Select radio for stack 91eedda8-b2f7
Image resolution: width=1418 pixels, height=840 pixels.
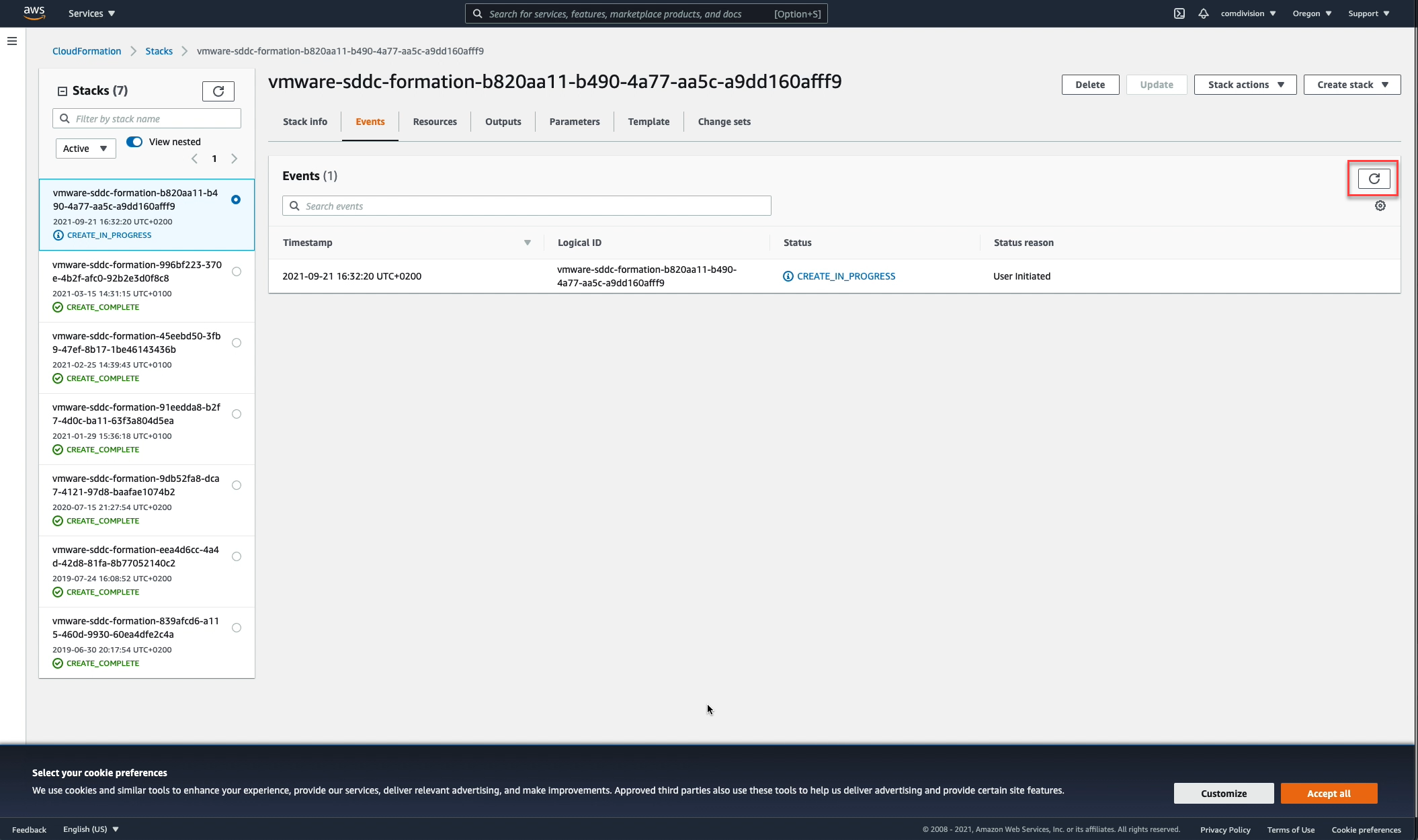(237, 414)
